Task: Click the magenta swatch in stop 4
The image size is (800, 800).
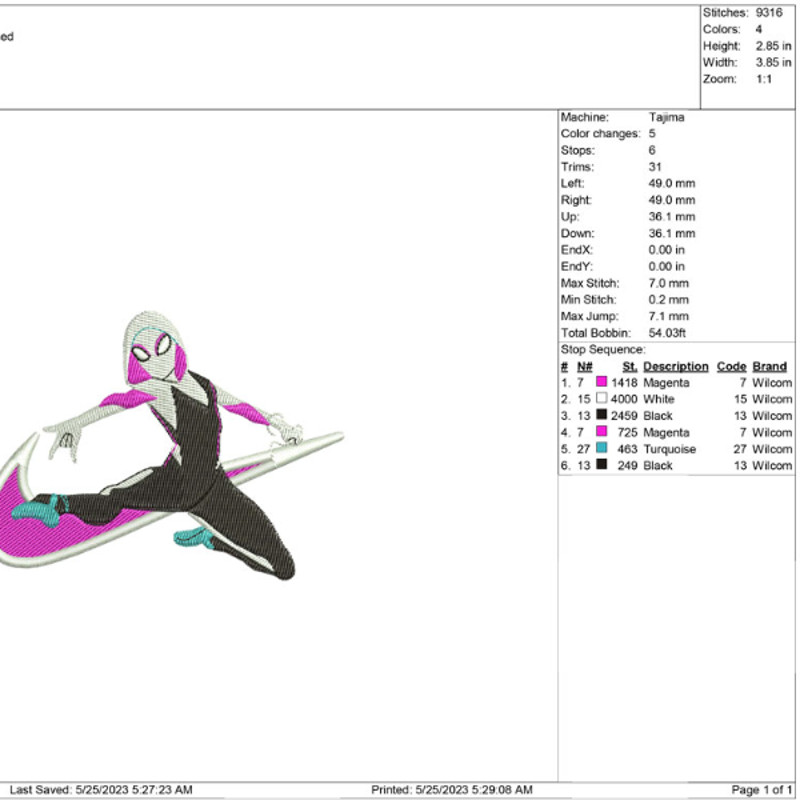Action: [601, 433]
